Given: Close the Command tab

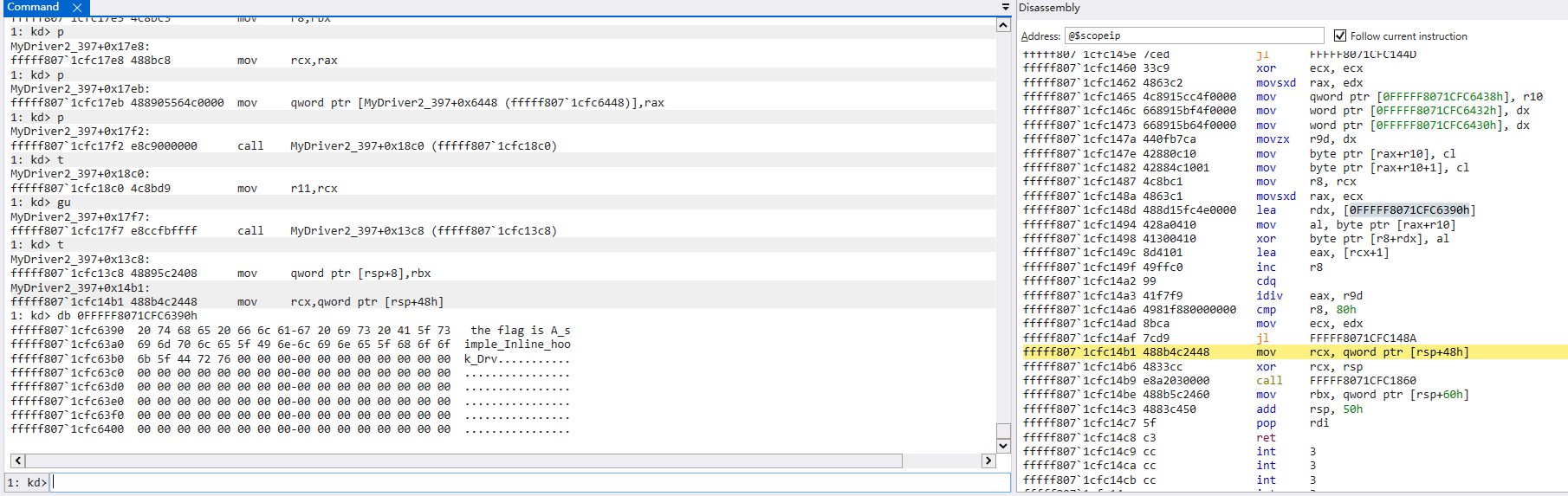Looking at the screenshot, I should (77, 8).
